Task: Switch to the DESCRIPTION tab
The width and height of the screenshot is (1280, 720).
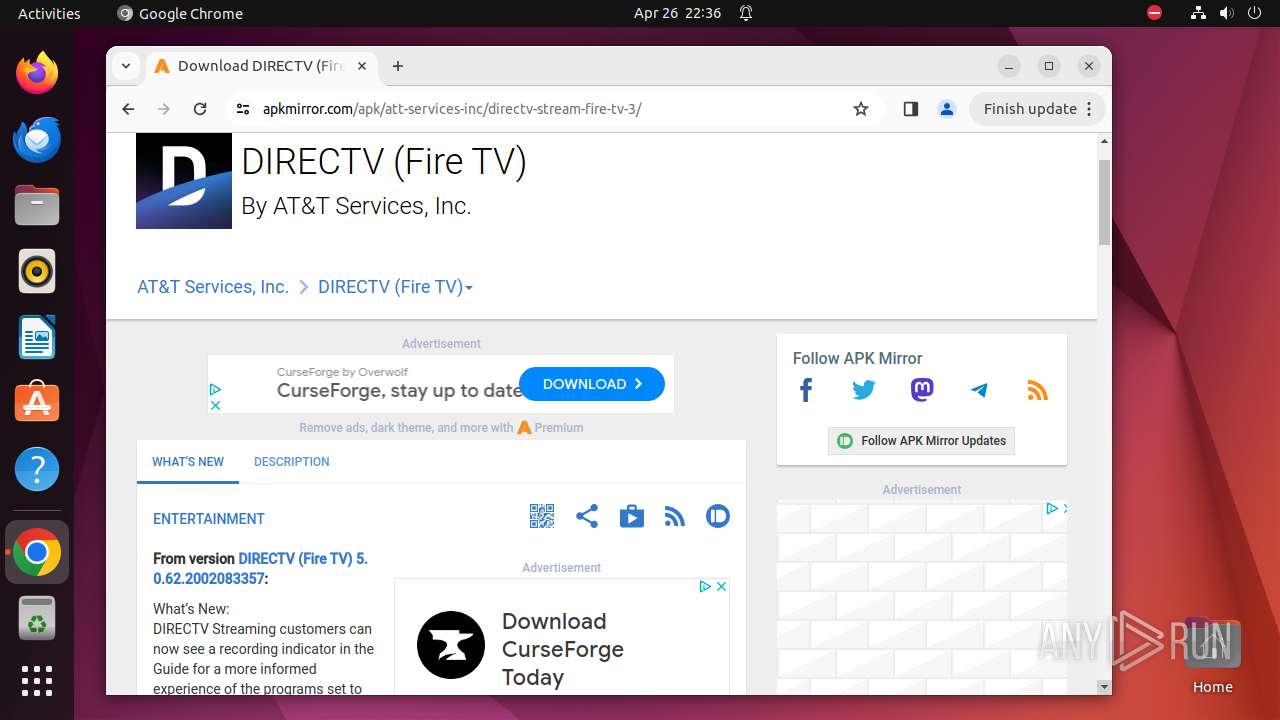Action: (292, 462)
